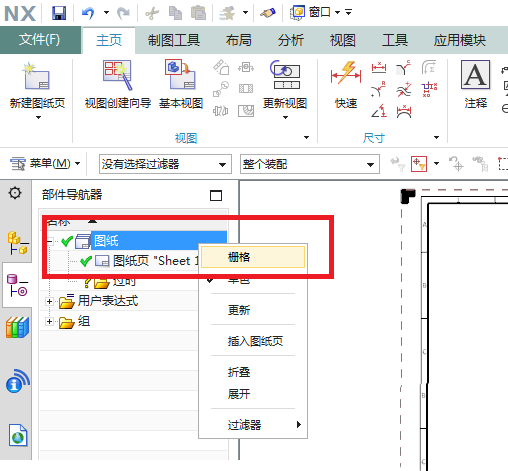Expand the 用户表达式 tree node
Image resolution: width=508 pixels, height=471 pixels.
pyautogui.click(x=49, y=302)
